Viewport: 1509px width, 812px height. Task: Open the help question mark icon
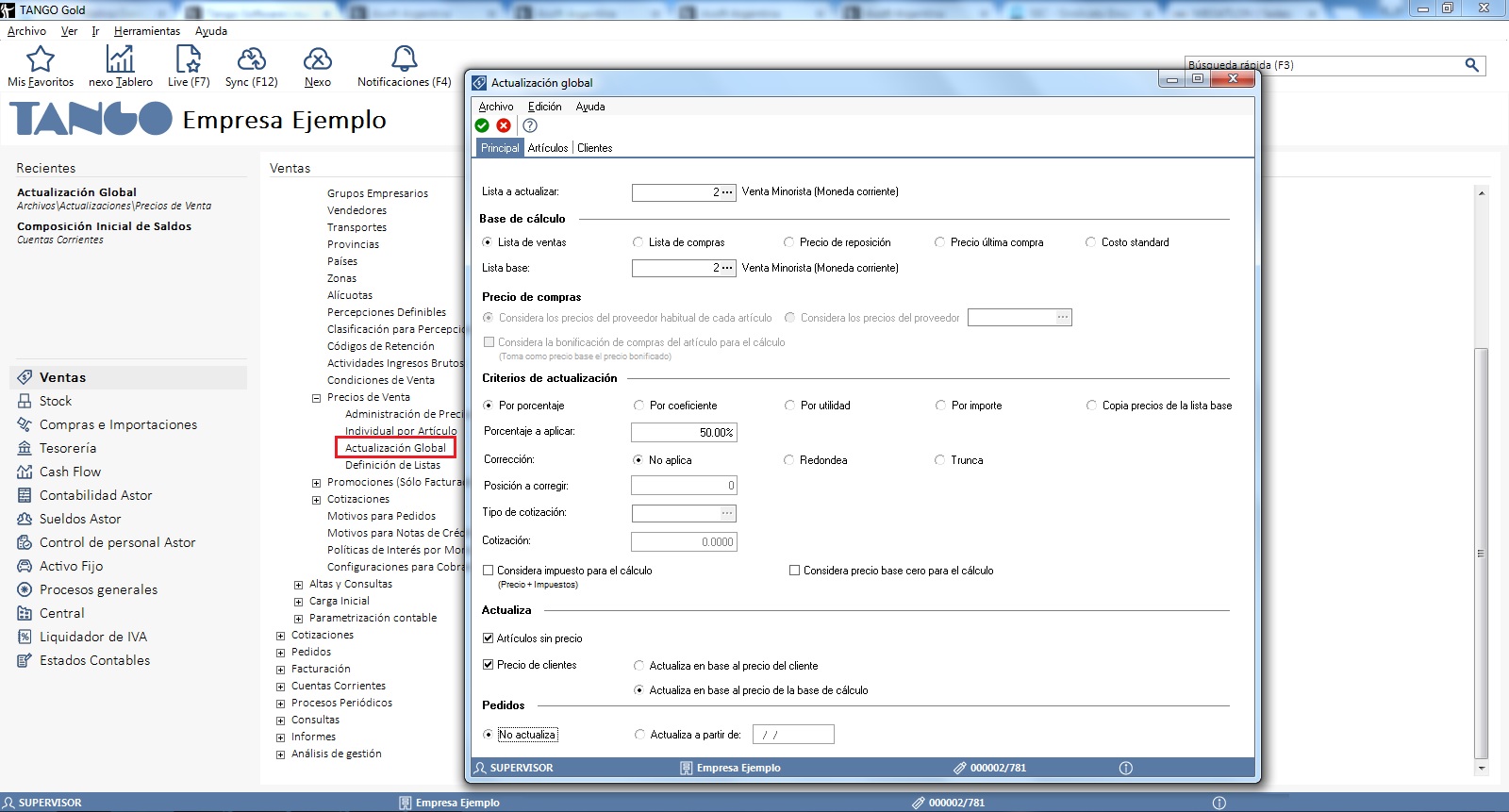(x=530, y=125)
